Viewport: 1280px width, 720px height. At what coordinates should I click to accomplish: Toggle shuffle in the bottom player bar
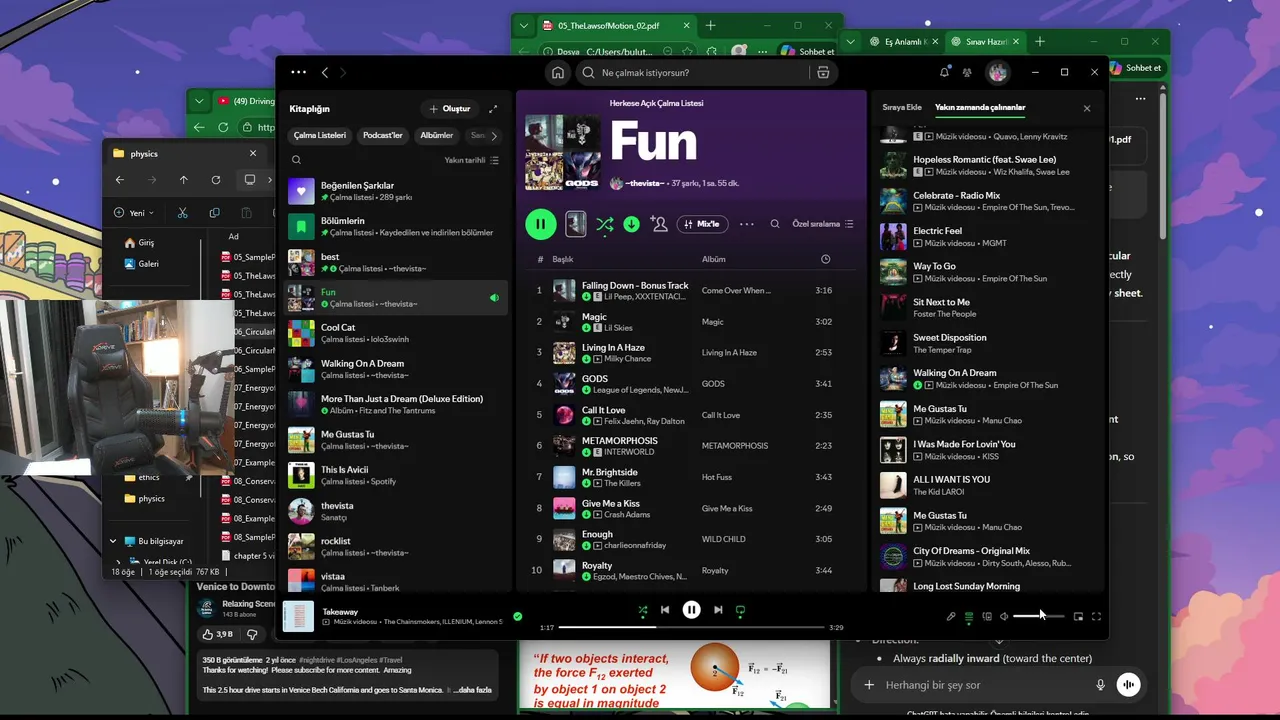pos(642,610)
